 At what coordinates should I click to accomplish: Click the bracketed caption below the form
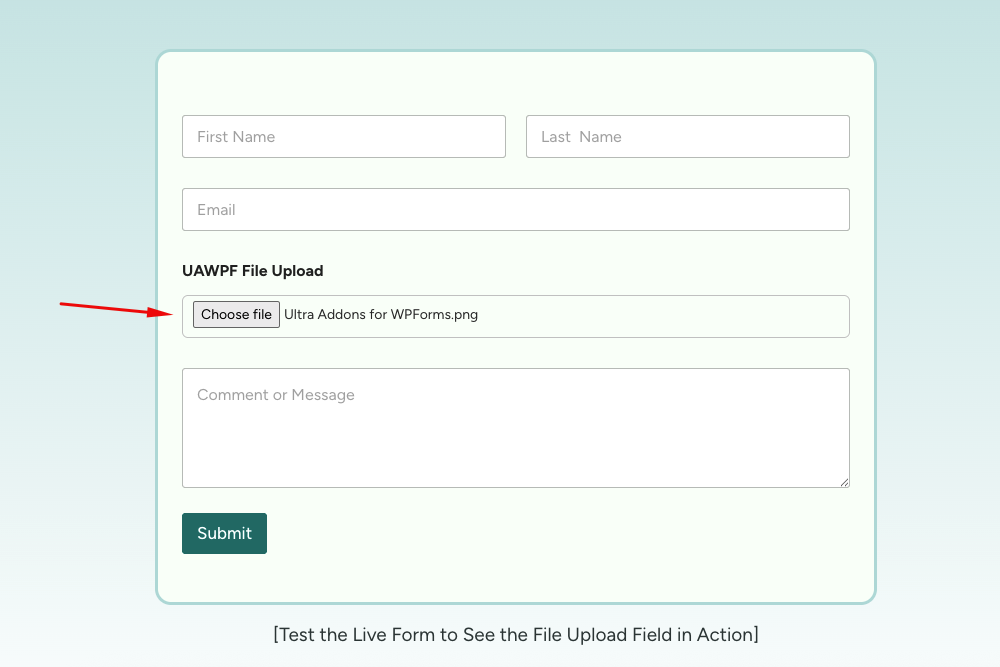tap(515, 634)
